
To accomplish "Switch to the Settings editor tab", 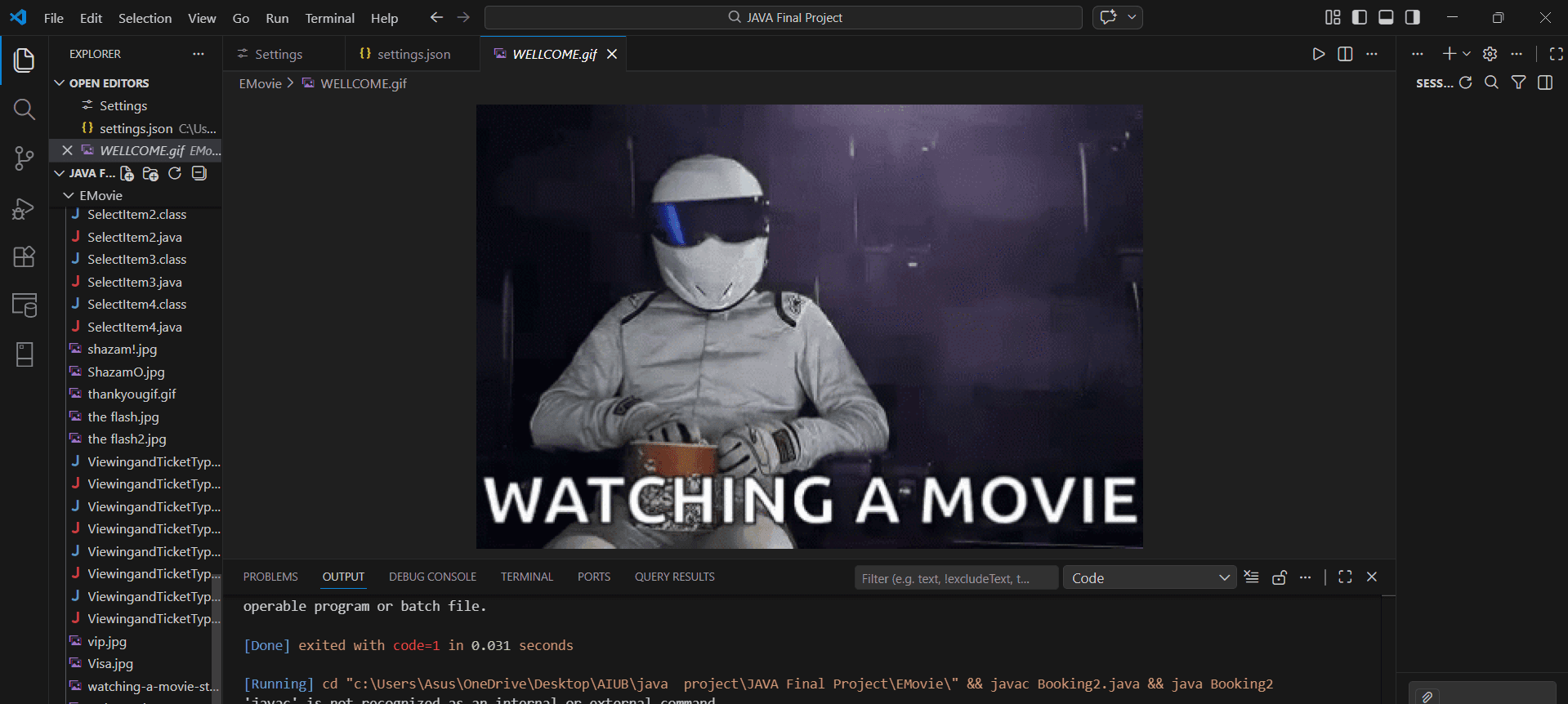I will coord(278,54).
